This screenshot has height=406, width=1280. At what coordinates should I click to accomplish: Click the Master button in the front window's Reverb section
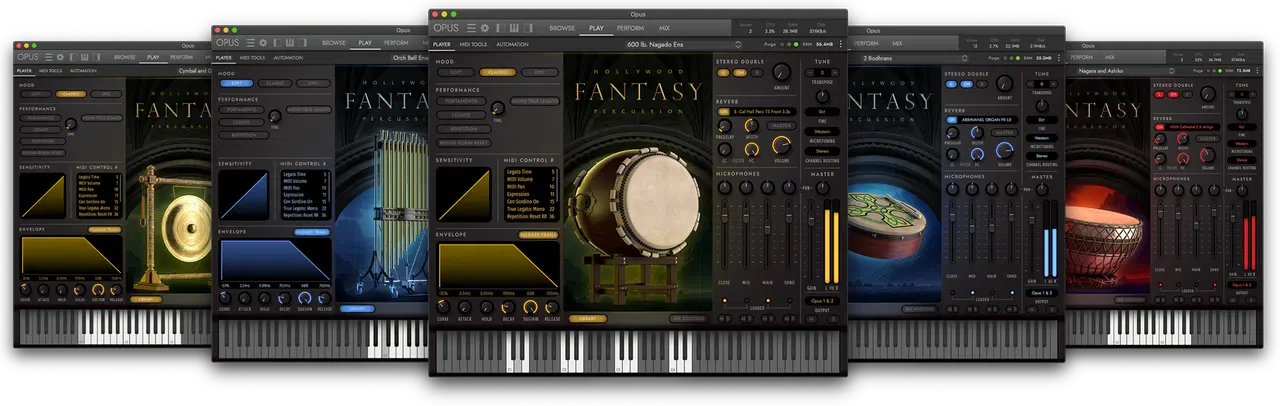[x=781, y=126]
